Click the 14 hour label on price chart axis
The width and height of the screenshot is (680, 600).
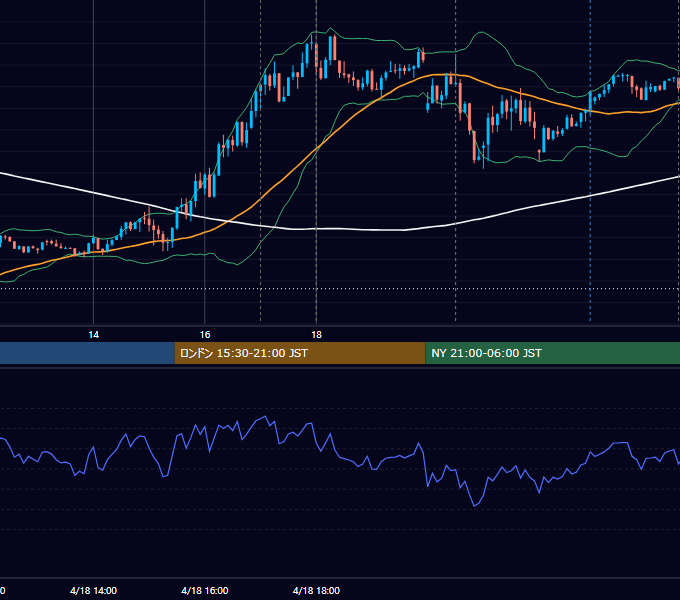pos(93,335)
